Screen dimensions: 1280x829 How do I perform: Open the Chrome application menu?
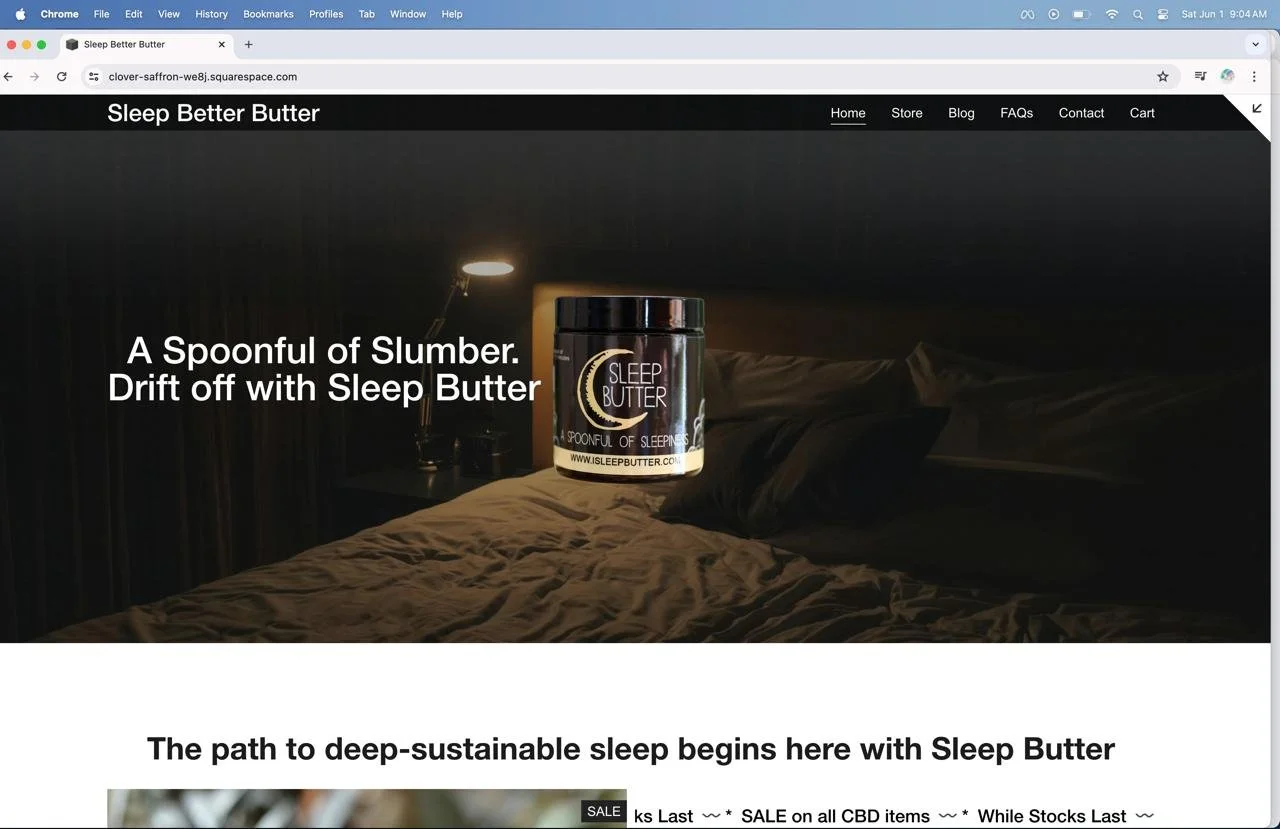(x=59, y=14)
